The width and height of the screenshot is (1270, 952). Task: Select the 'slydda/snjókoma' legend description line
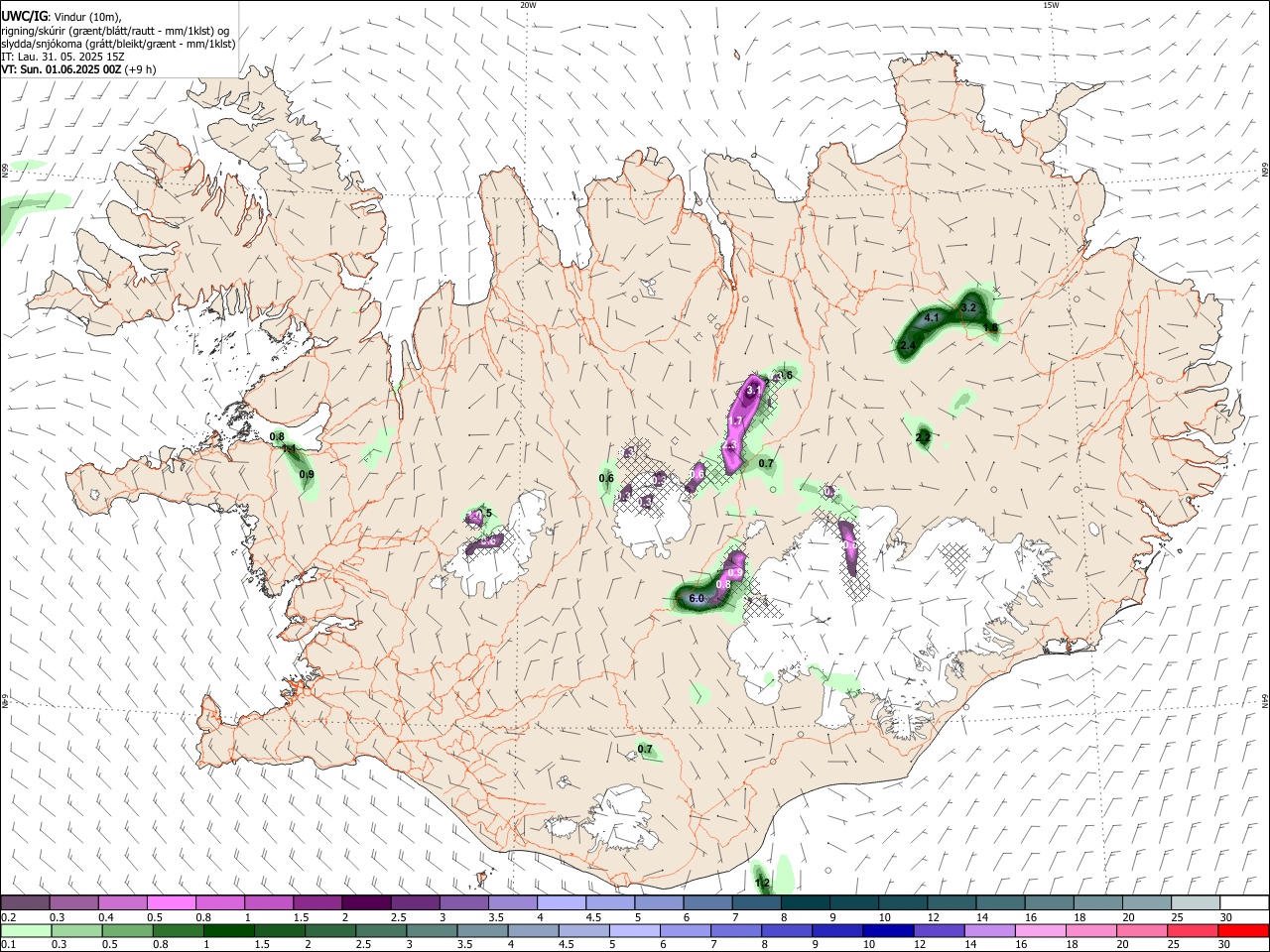pos(118,44)
